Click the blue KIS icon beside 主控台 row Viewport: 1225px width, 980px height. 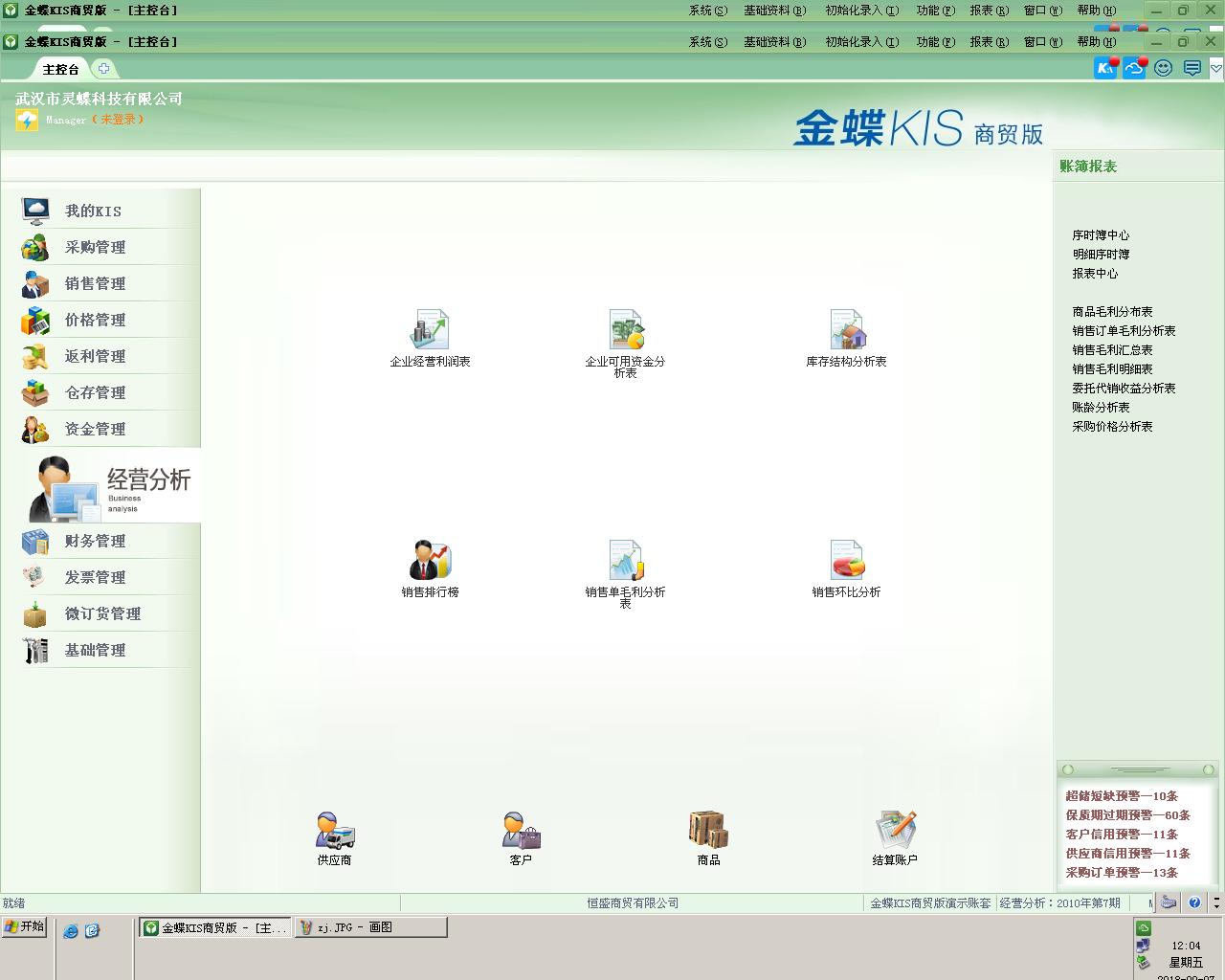(1105, 68)
